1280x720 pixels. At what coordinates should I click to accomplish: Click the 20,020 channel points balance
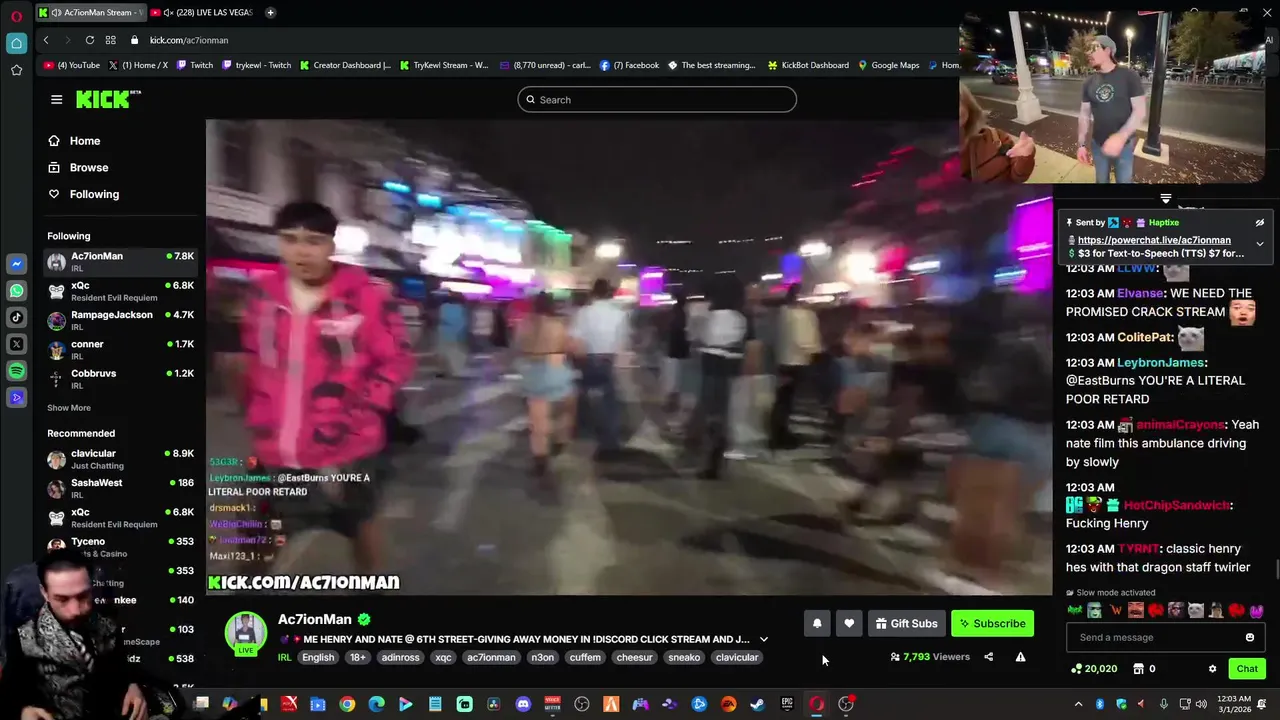click(x=1094, y=669)
